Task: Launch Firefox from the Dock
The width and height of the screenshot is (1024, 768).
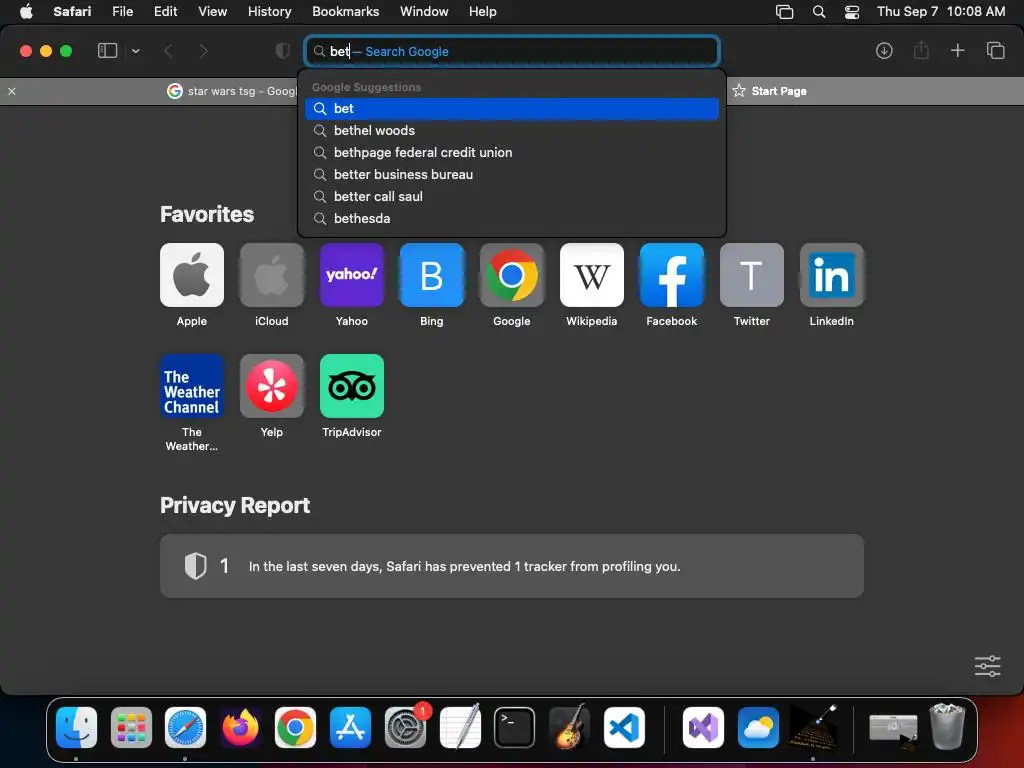Action: coord(240,727)
